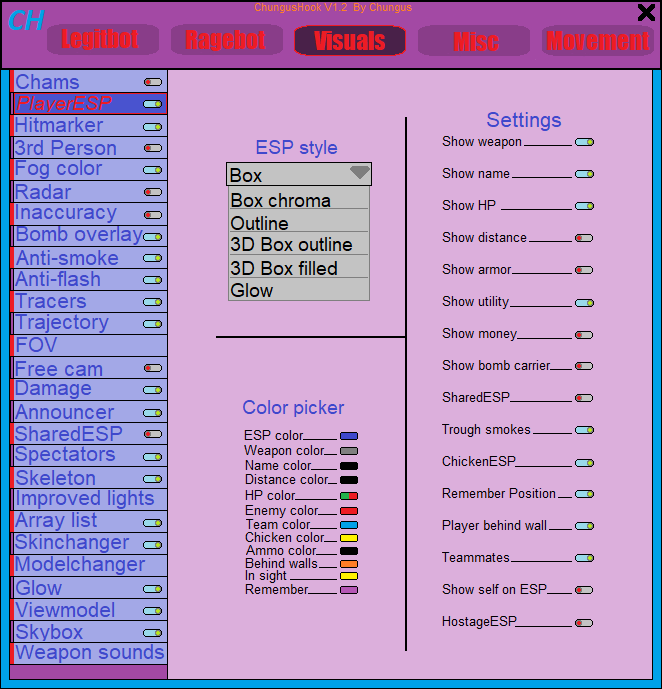Toggle the Radar switch in sidebar
This screenshot has height=689, width=662.
152,192
